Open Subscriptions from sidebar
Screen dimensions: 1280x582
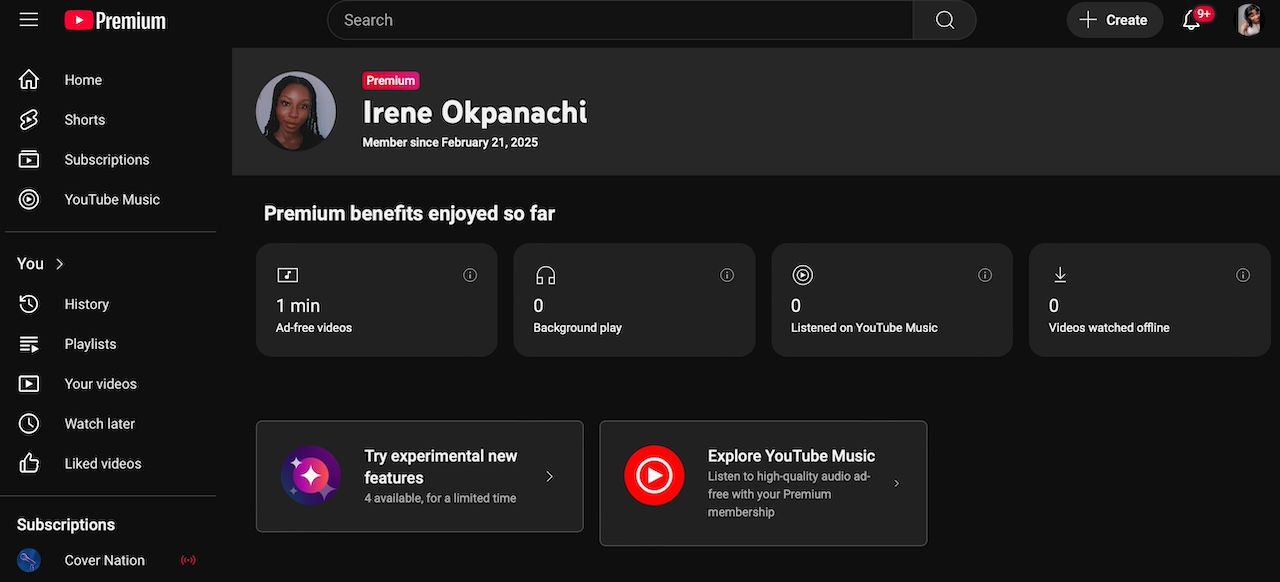108,159
